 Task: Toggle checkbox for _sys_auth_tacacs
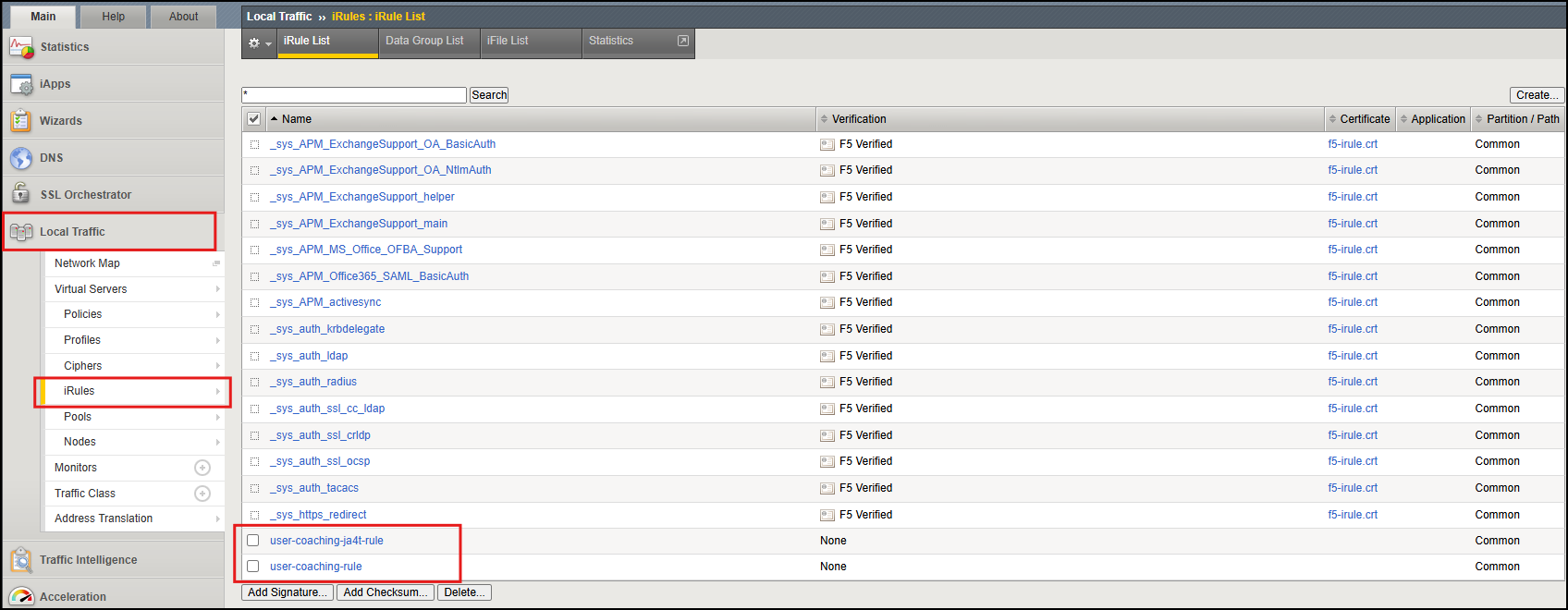[254, 489]
